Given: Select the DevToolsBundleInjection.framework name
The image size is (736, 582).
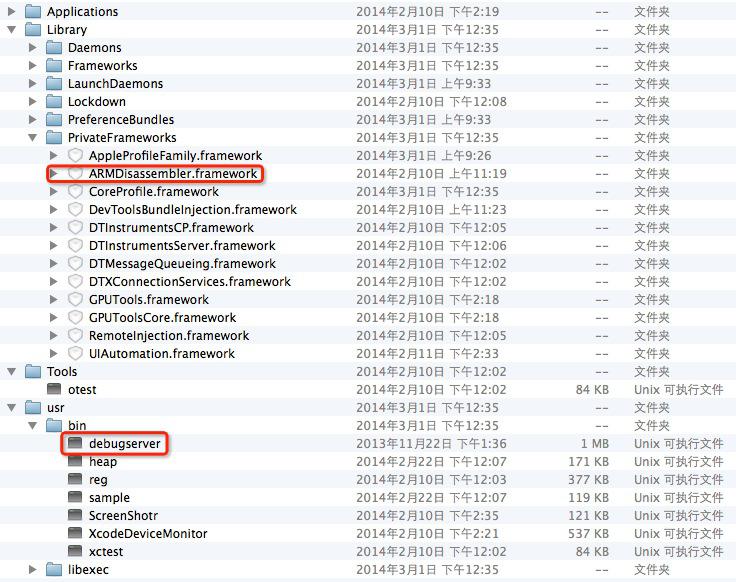Looking at the screenshot, I should pos(193,209).
